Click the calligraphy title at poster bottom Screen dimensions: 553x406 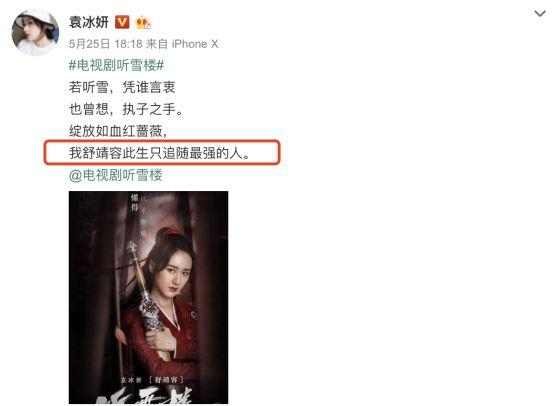point(145,396)
